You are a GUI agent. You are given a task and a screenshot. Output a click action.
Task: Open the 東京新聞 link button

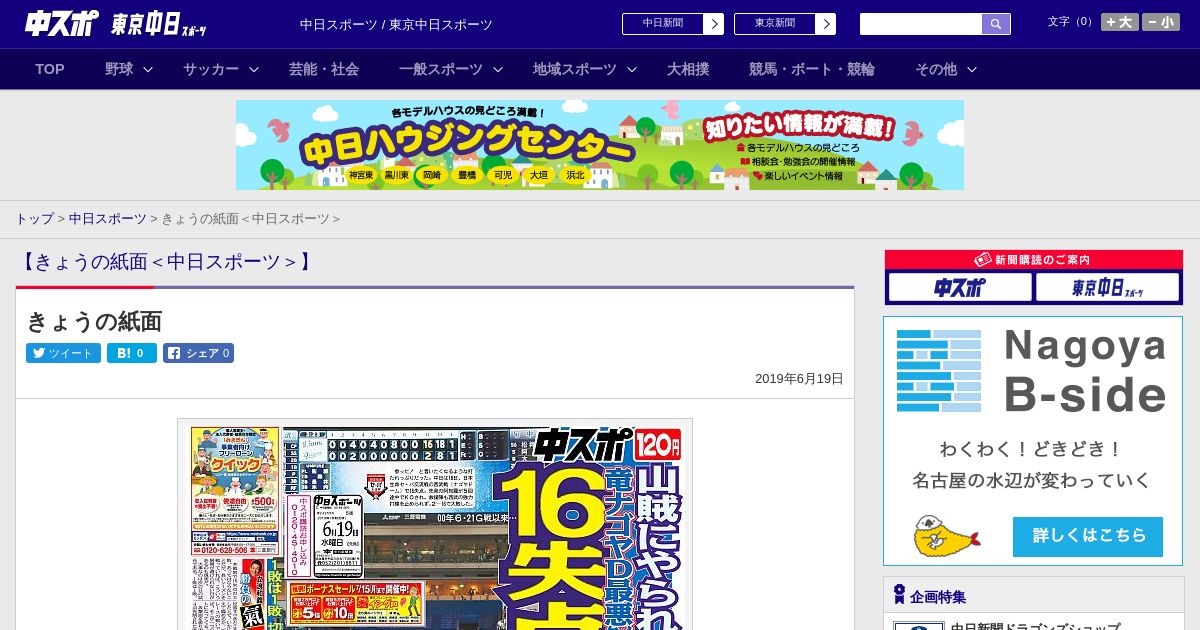(x=775, y=24)
